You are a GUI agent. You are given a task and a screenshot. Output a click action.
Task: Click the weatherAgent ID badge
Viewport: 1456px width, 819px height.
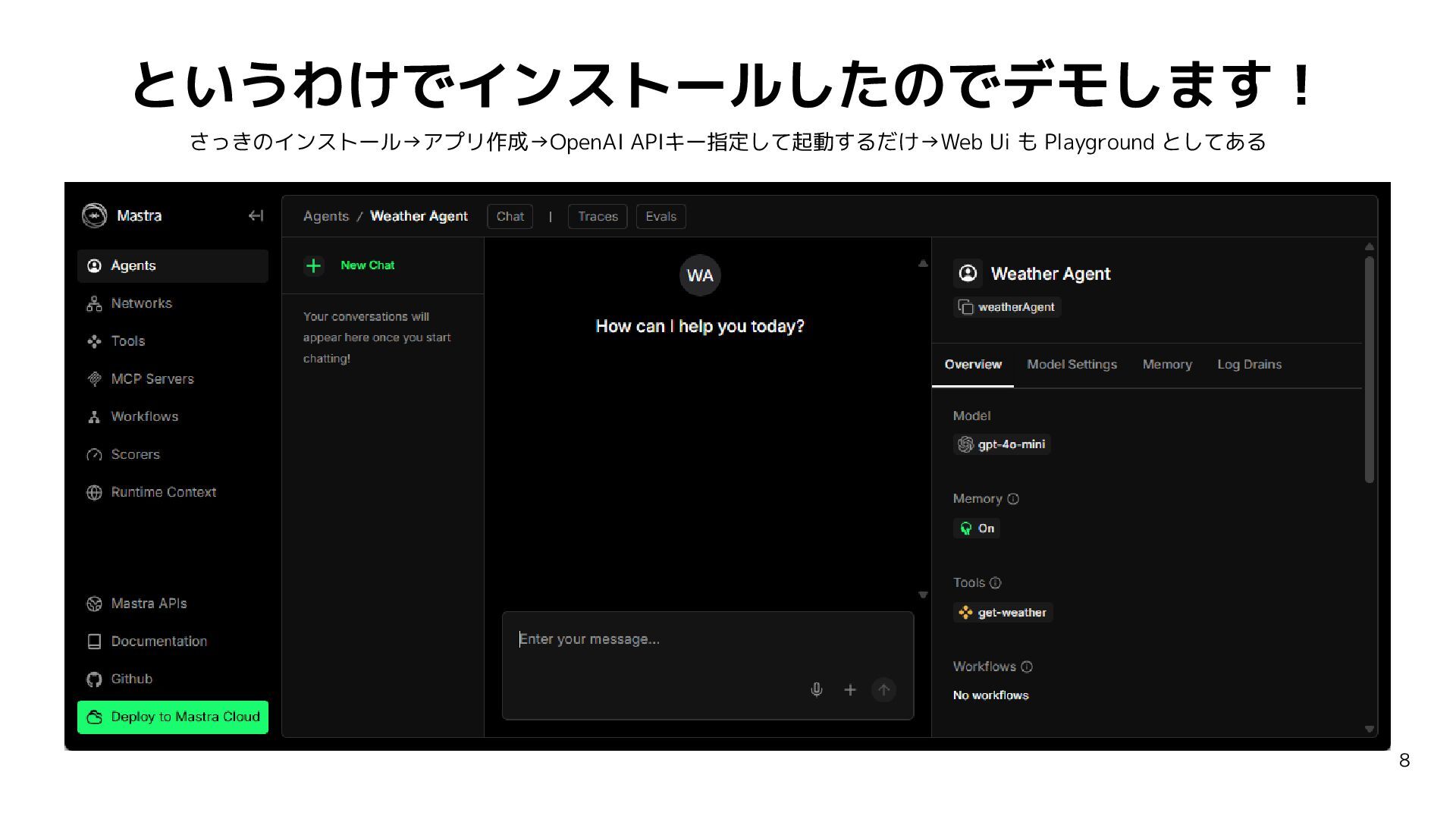(x=1007, y=307)
